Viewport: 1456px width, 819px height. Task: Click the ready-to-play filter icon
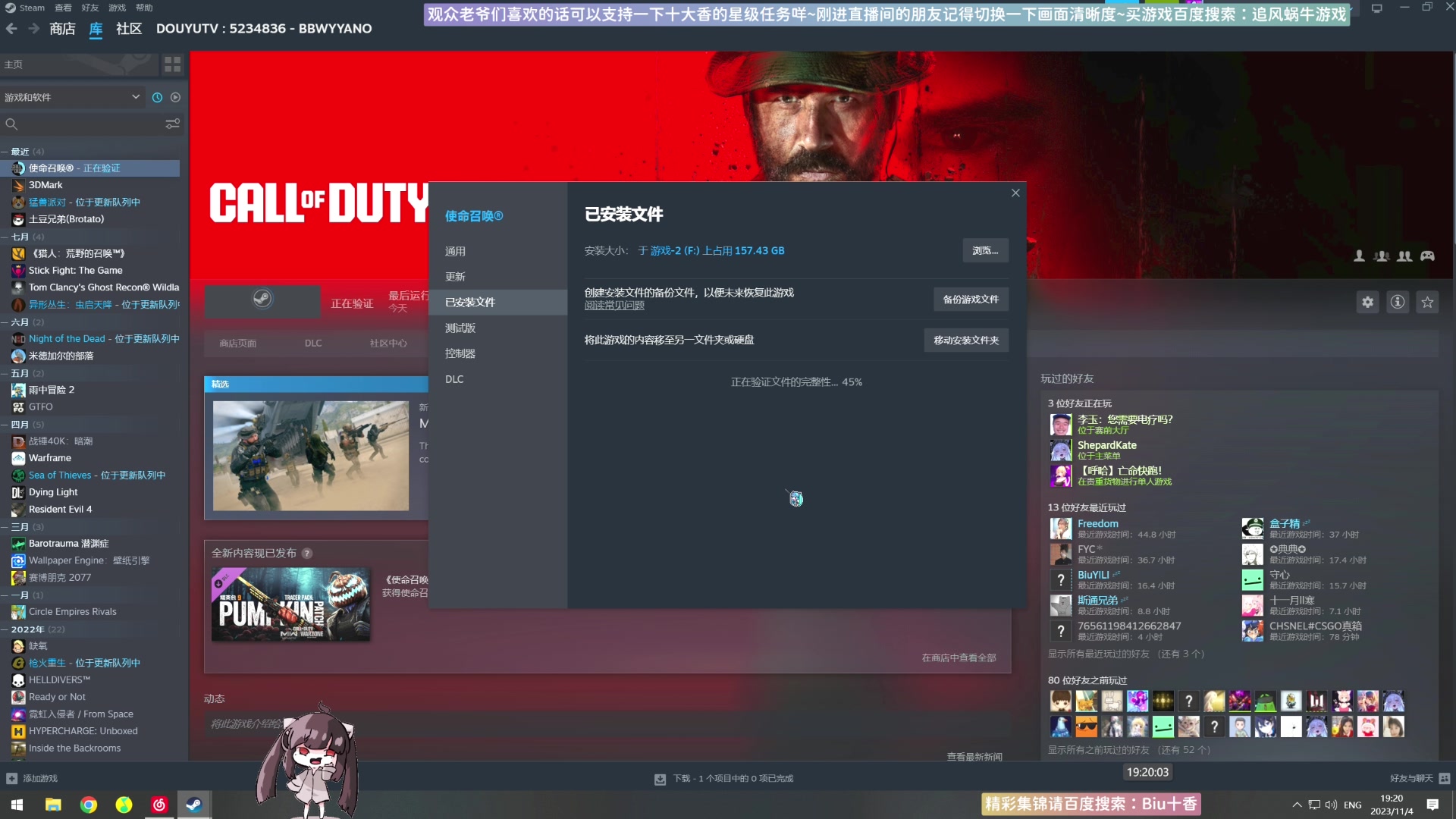pos(175,97)
